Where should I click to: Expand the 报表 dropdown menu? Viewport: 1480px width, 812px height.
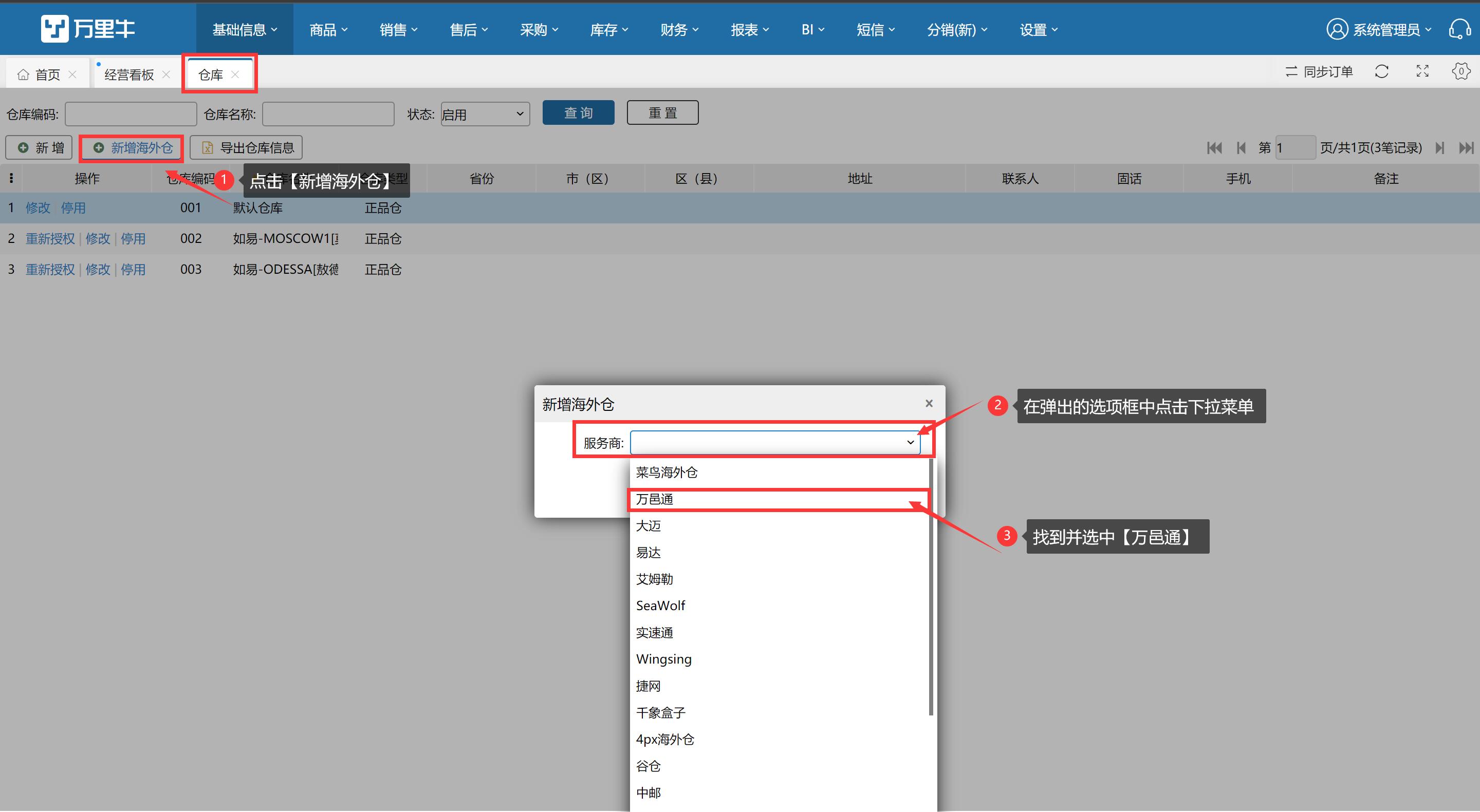pyautogui.click(x=750, y=30)
